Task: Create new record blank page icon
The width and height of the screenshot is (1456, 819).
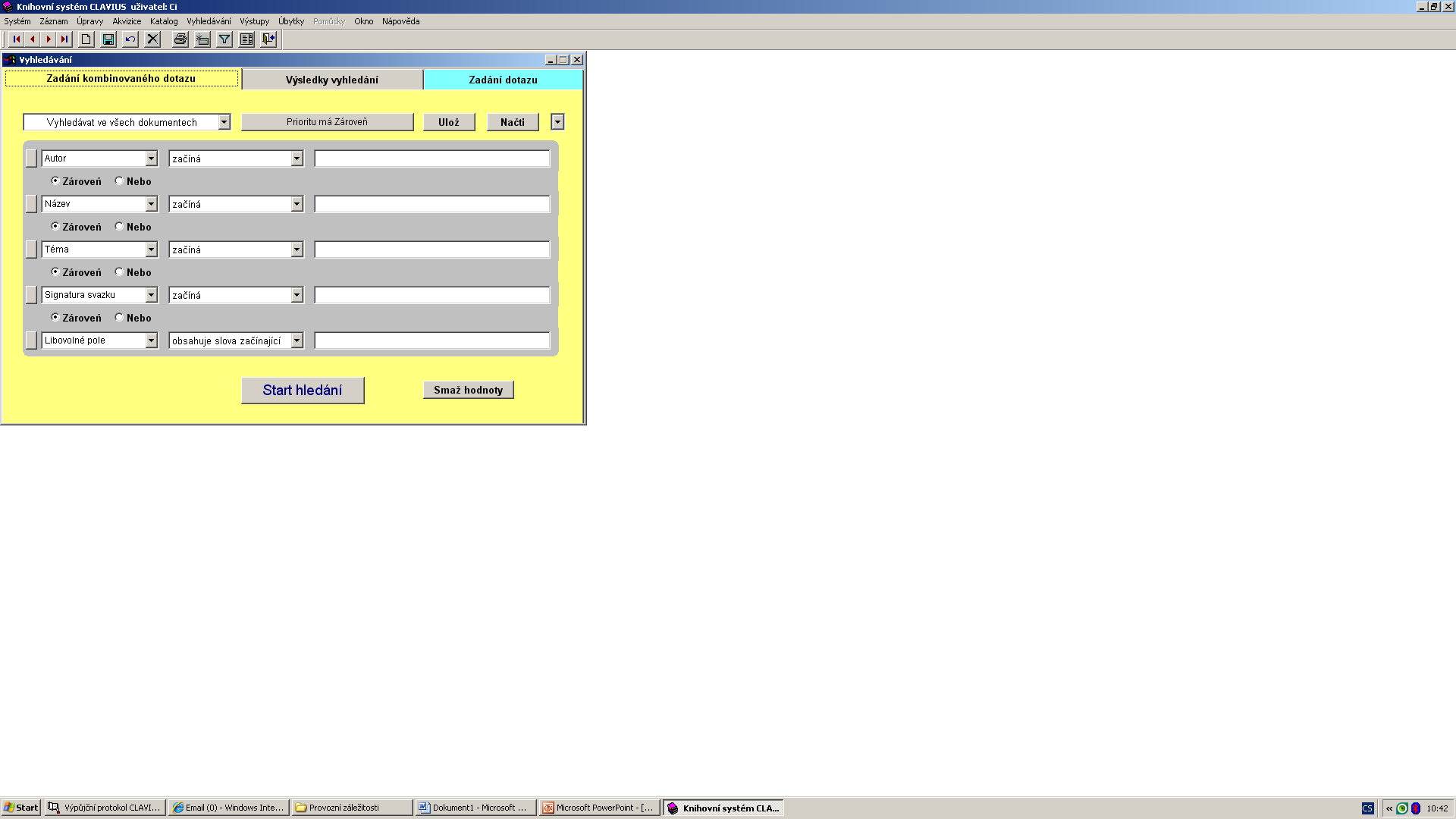Action: (86, 39)
